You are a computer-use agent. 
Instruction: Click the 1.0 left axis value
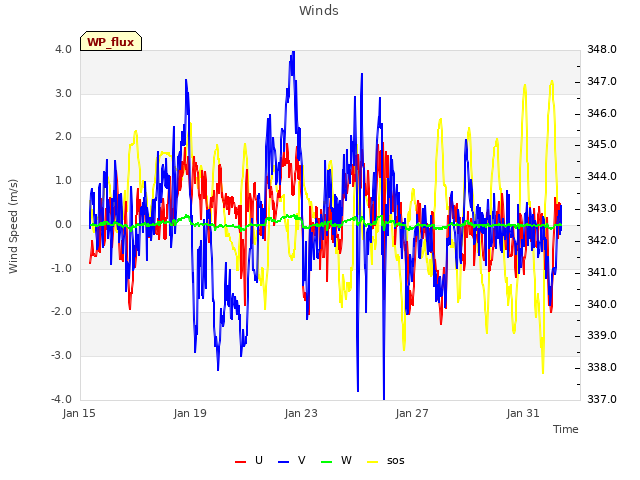pos(63,181)
